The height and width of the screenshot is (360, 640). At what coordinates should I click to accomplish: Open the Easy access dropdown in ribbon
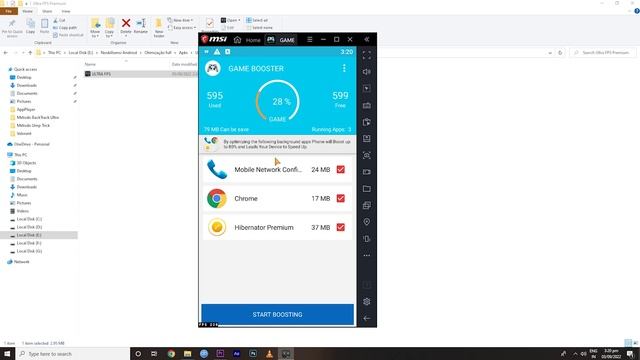pyautogui.click(x=182, y=28)
